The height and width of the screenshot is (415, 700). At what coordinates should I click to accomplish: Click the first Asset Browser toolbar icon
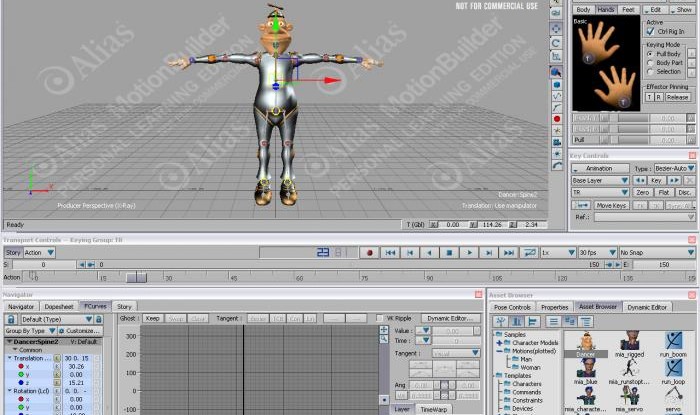pos(501,321)
